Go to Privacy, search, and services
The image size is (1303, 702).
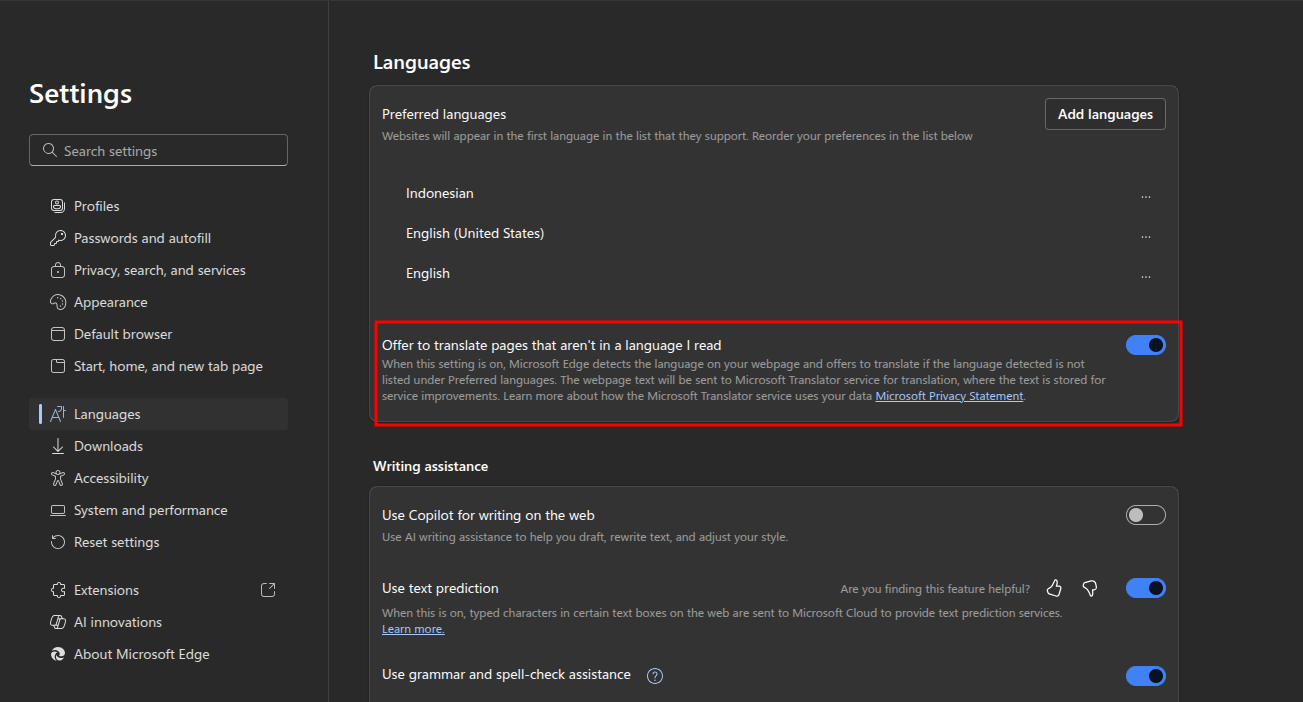click(159, 270)
